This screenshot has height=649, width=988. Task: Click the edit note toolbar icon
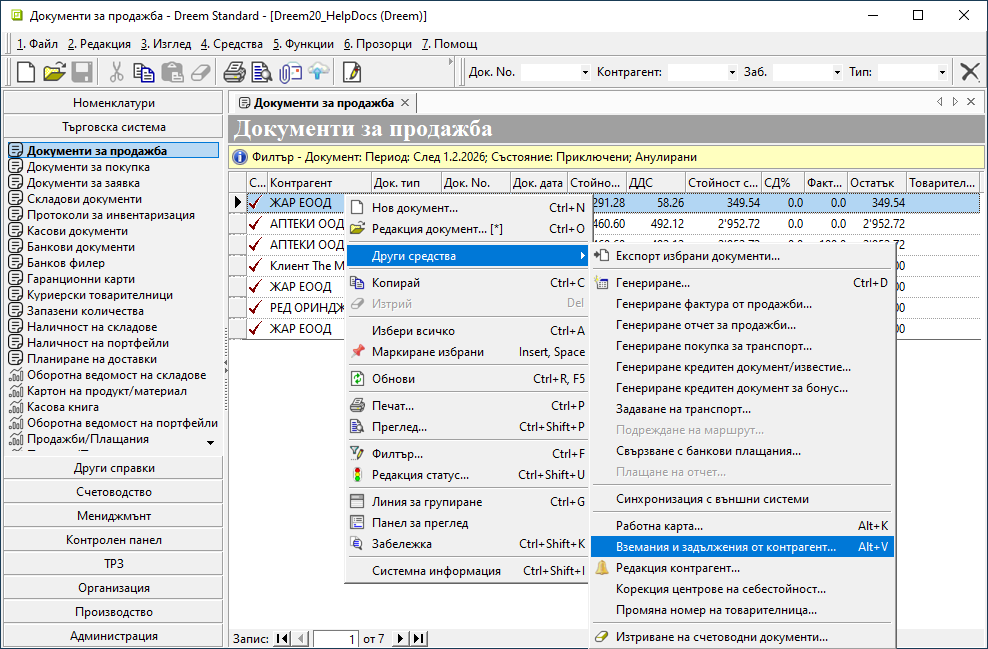pyautogui.click(x=352, y=72)
